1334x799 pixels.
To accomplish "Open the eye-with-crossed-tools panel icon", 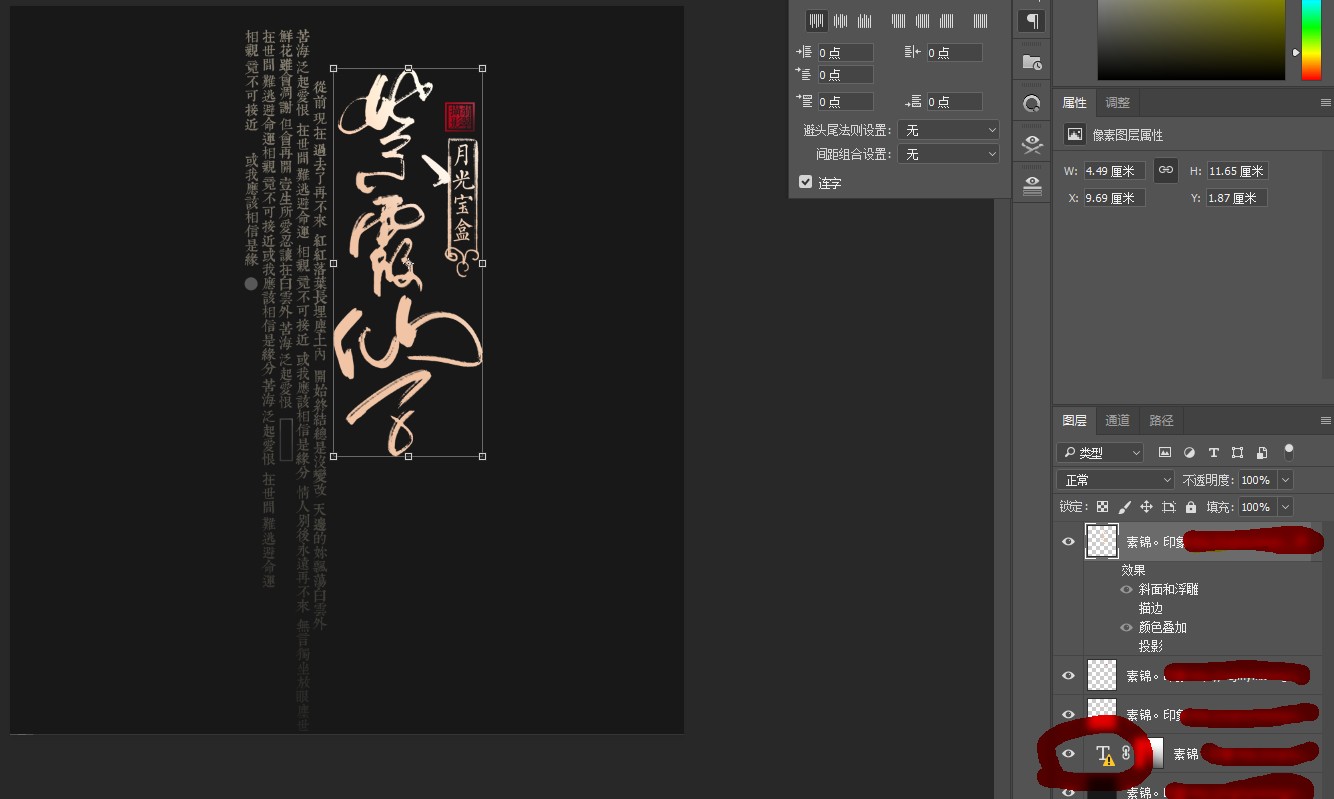I will (x=1032, y=144).
